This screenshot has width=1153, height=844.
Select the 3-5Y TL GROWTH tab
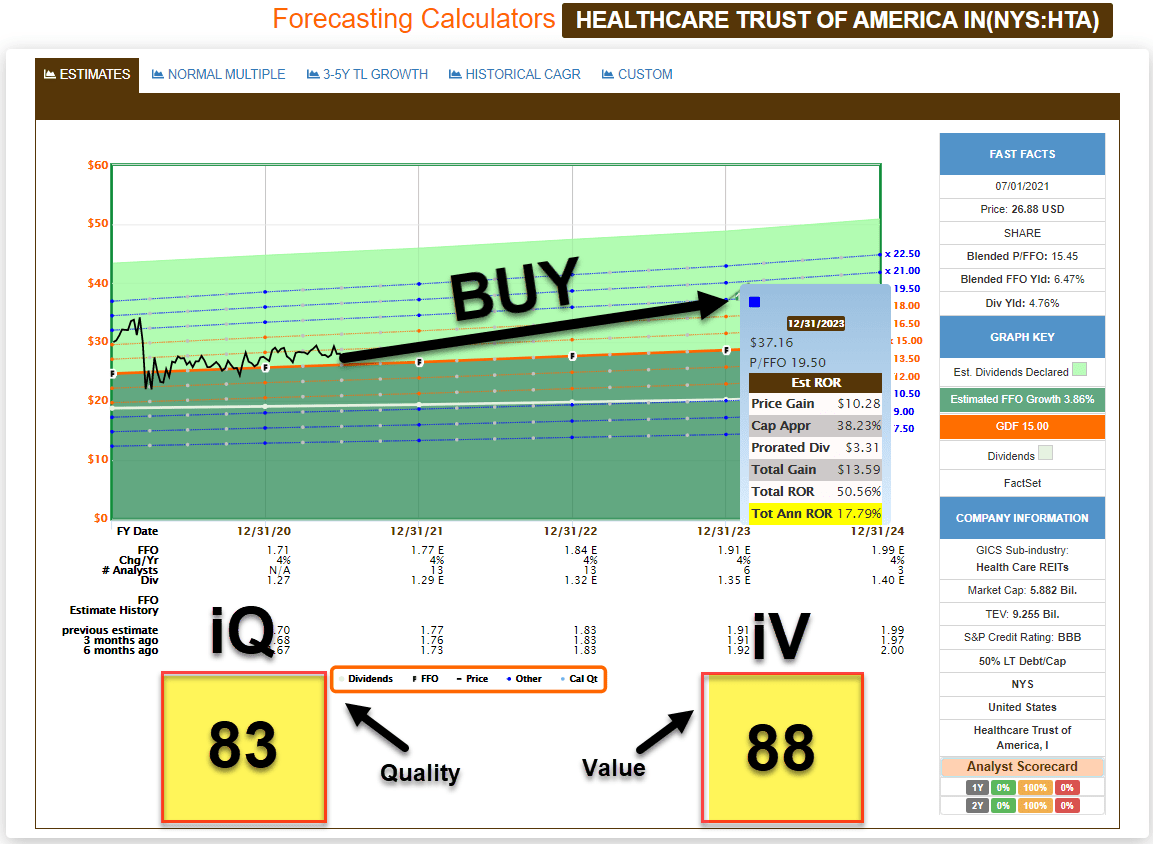(x=367, y=75)
